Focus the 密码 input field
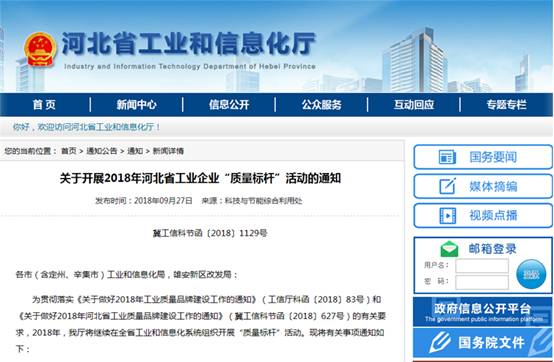This screenshot has height=362, width=554. coord(482,282)
